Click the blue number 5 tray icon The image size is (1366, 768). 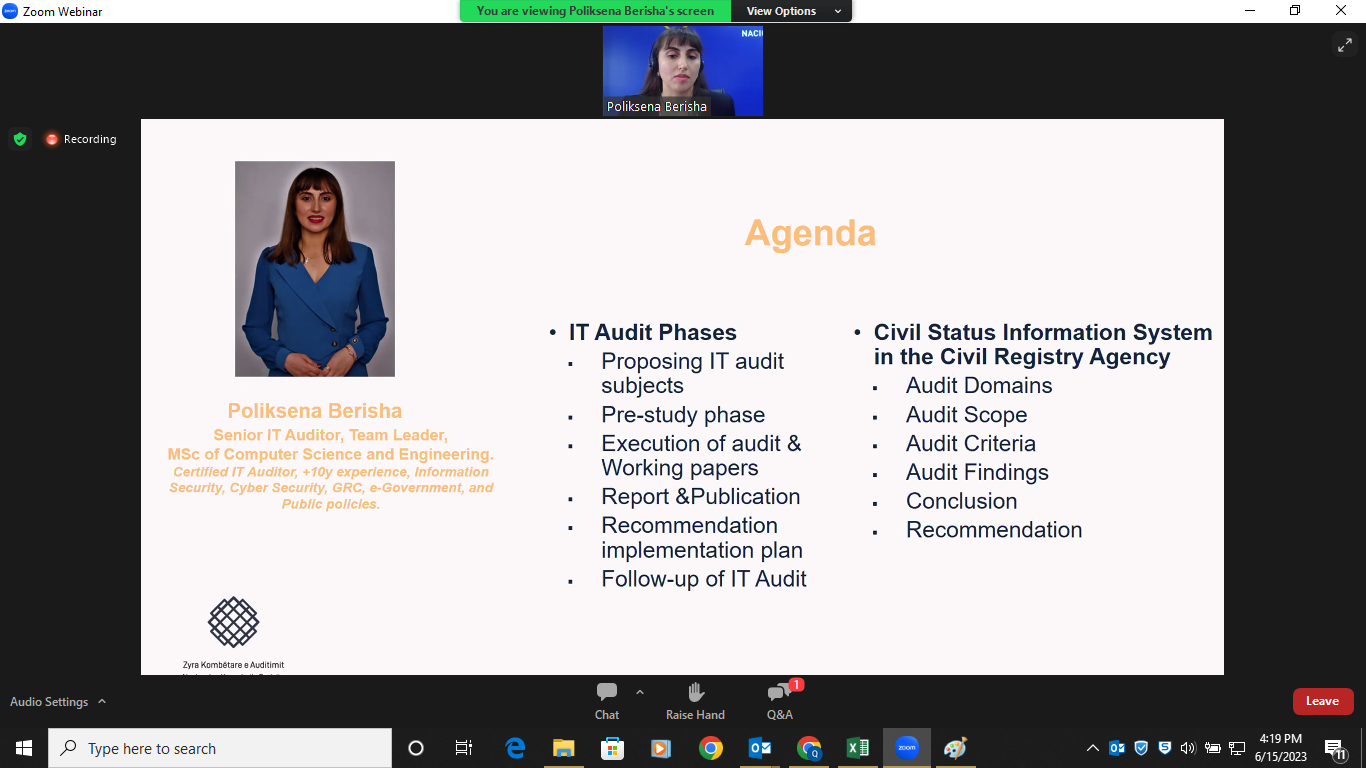(x=1165, y=748)
